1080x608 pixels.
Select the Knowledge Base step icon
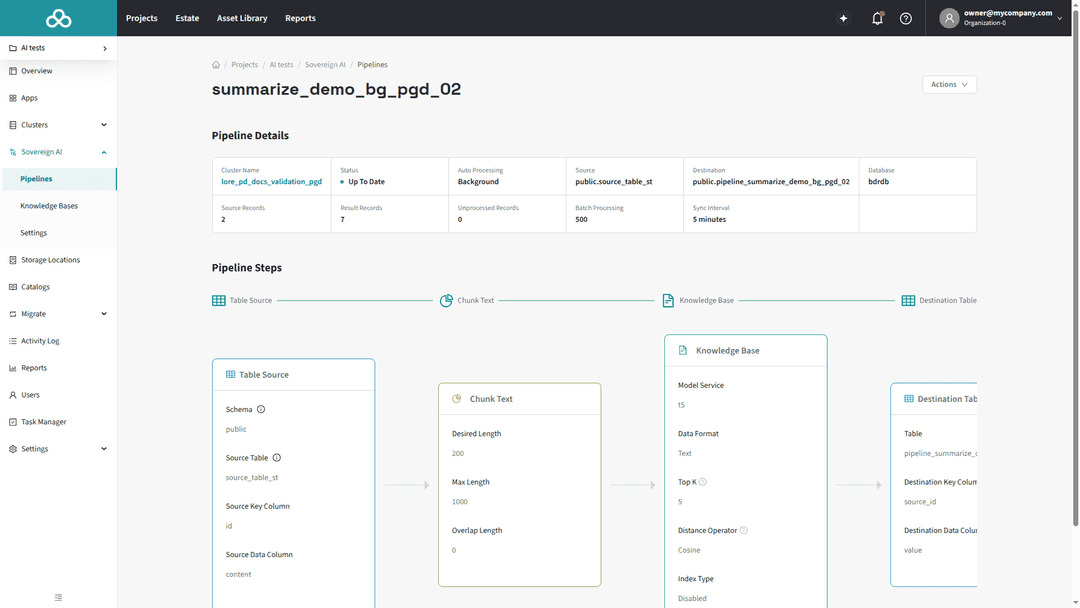point(665,299)
